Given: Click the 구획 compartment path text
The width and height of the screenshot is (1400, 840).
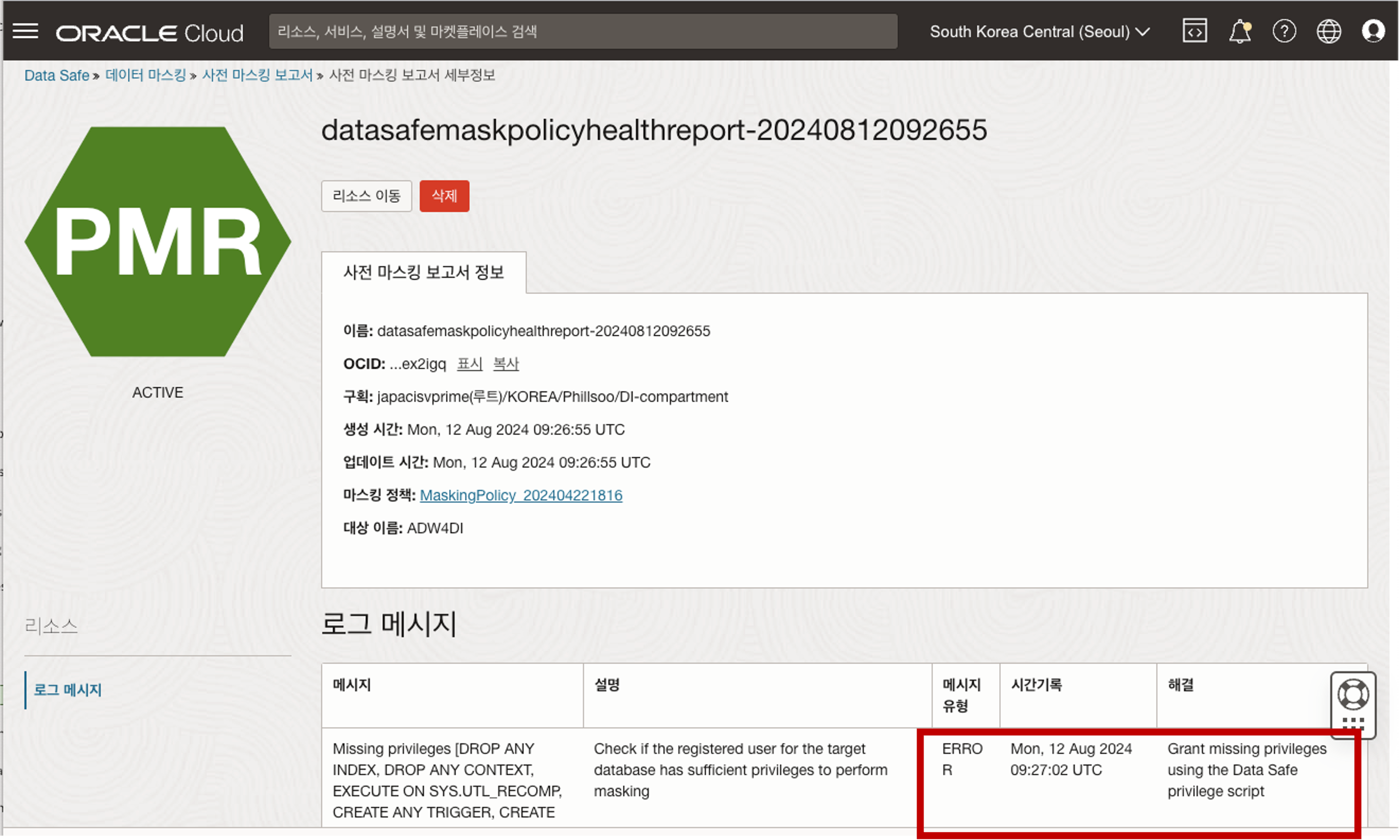Looking at the screenshot, I should 553,397.
